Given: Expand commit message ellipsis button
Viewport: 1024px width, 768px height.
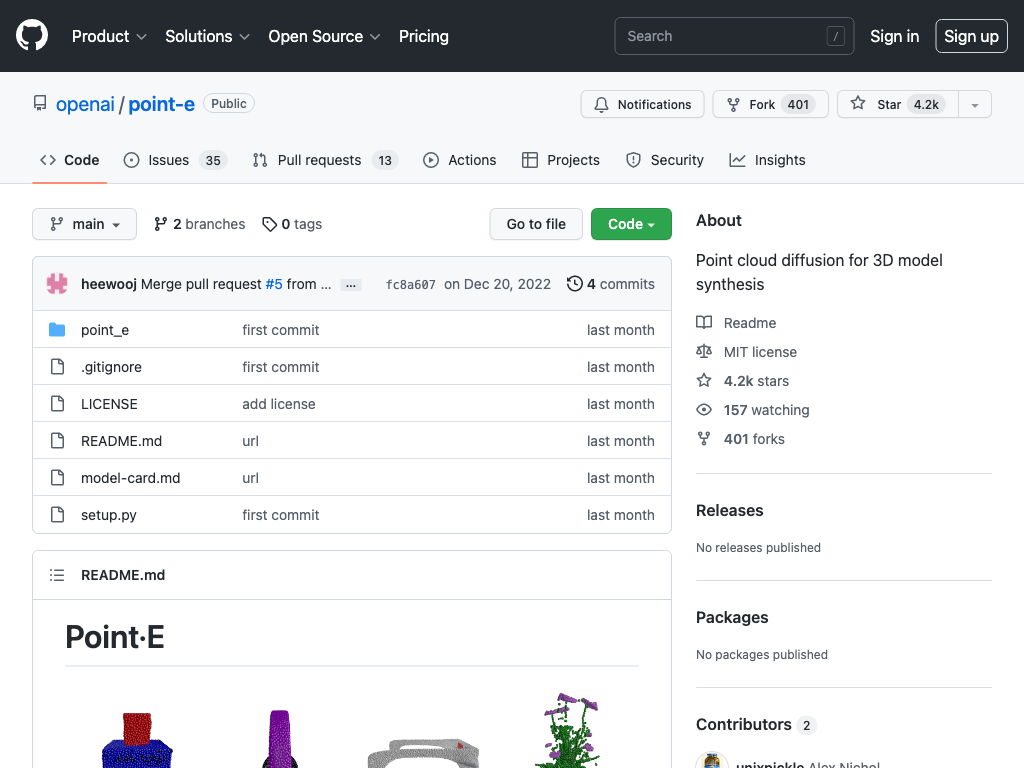Looking at the screenshot, I should point(351,285).
